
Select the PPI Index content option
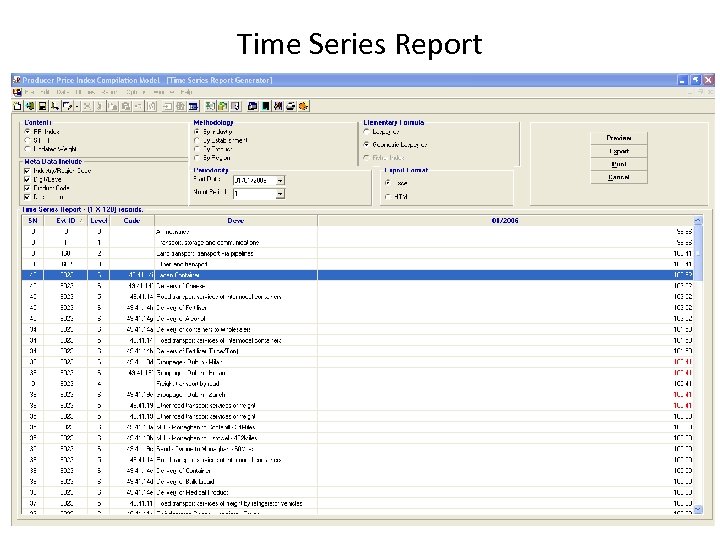[x=28, y=131]
